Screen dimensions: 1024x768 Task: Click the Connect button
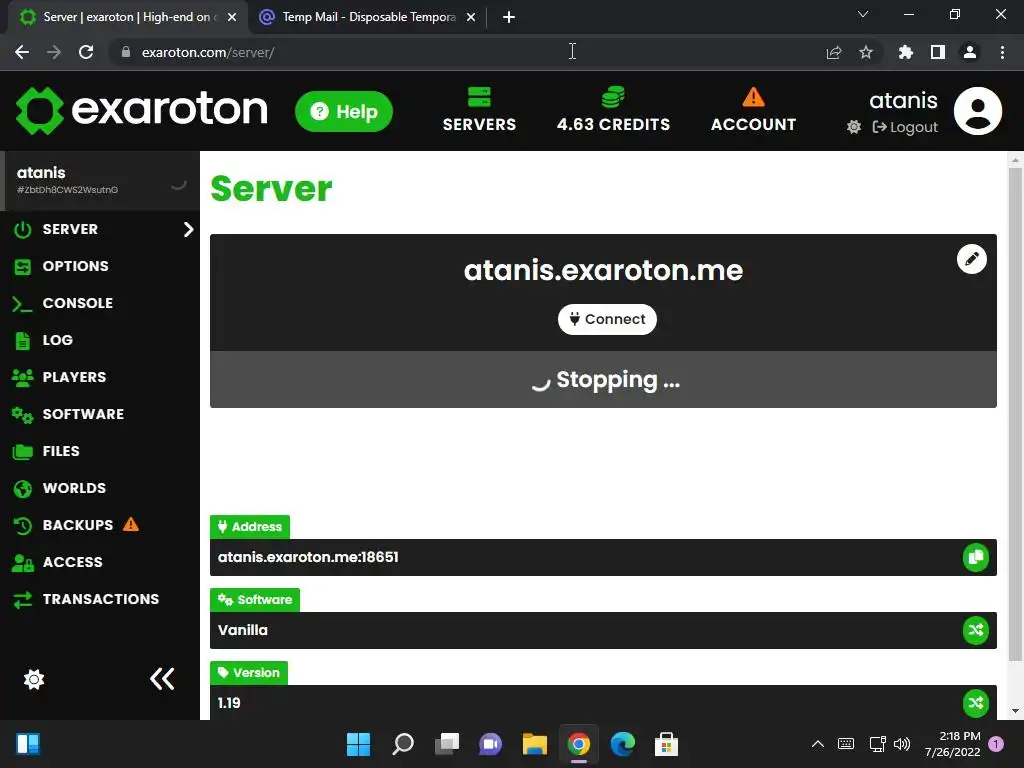(607, 319)
